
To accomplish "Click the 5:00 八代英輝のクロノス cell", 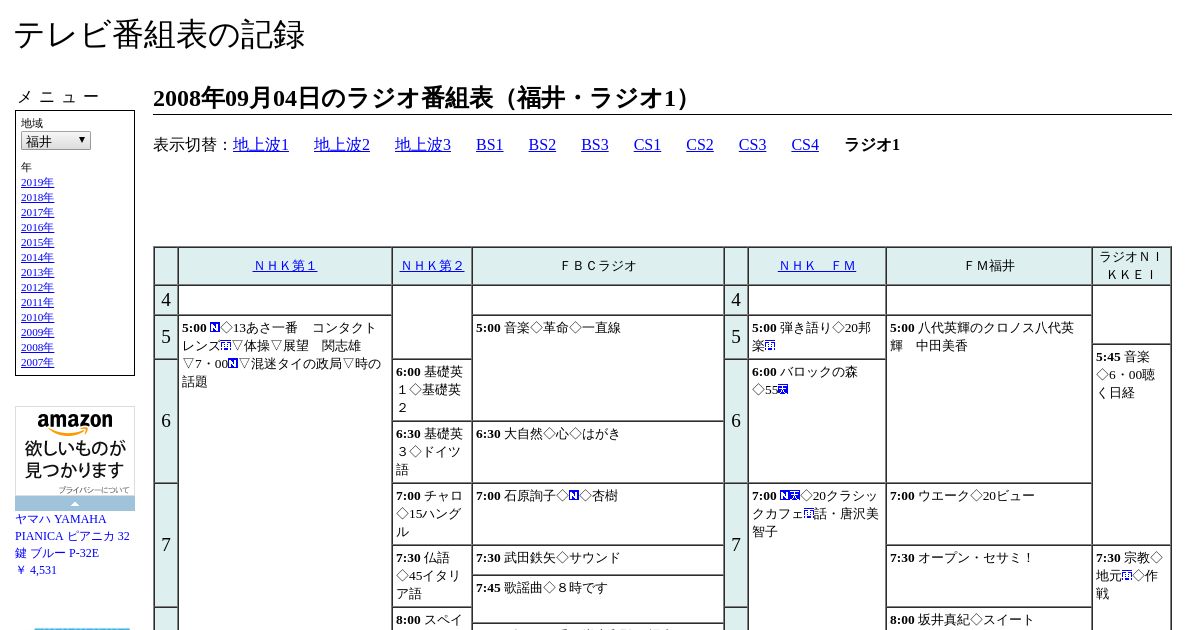I will pos(989,399).
